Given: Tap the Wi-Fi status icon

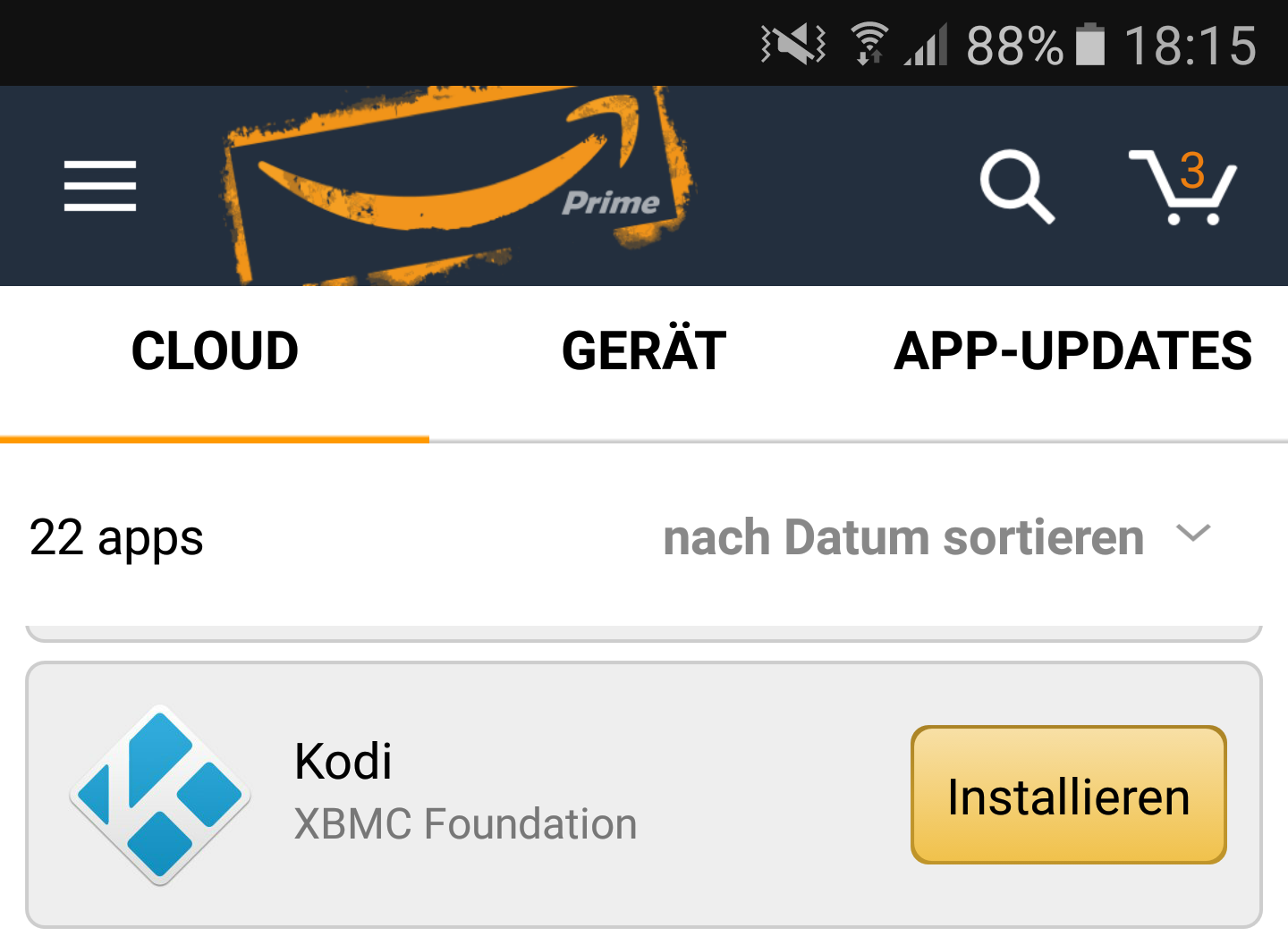Looking at the screenshot, I should pyautogui.click(x=869, y=44).
